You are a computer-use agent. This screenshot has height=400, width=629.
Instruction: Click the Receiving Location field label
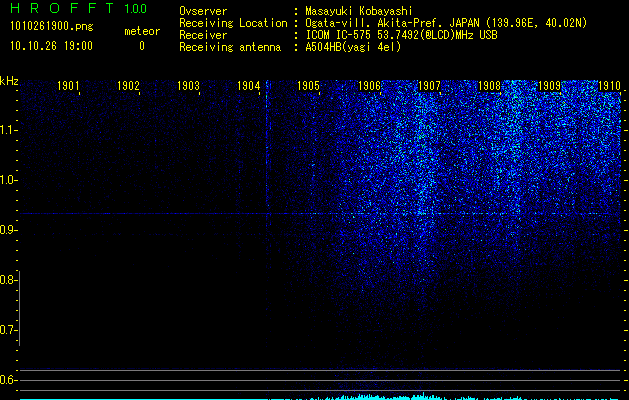[233, 23]
